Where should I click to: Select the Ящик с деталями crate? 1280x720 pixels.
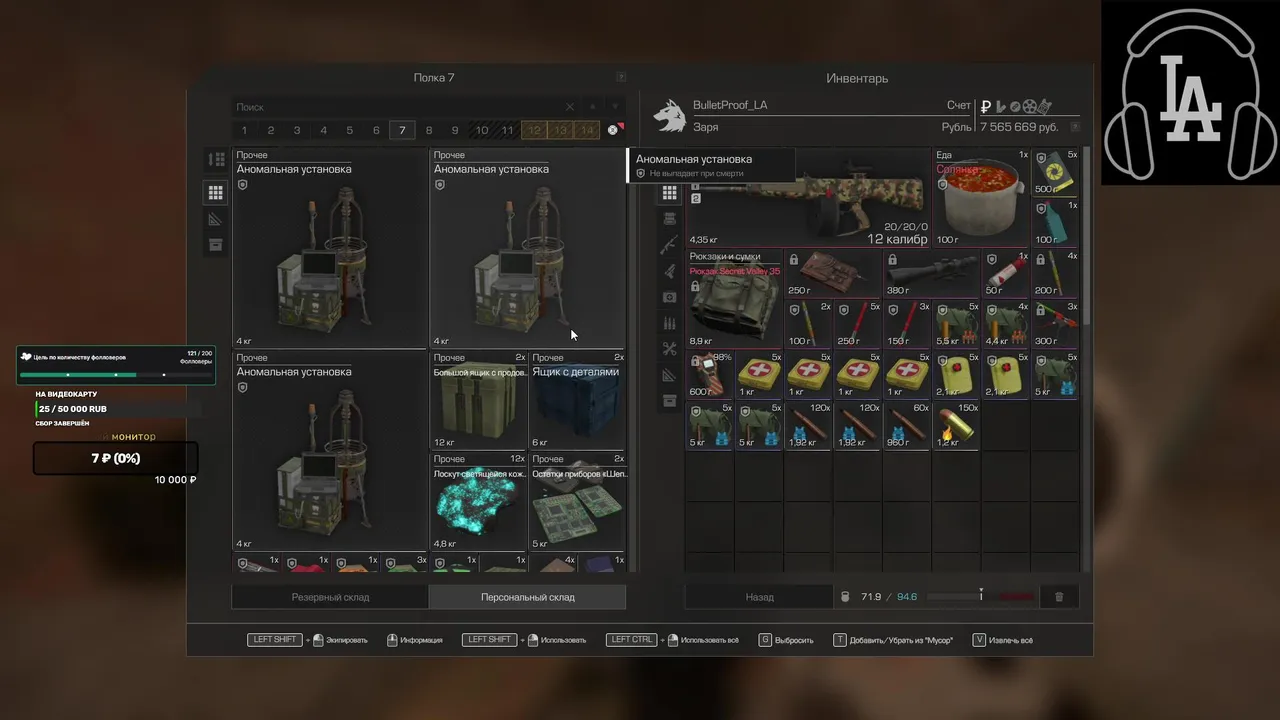pos(577,399)
